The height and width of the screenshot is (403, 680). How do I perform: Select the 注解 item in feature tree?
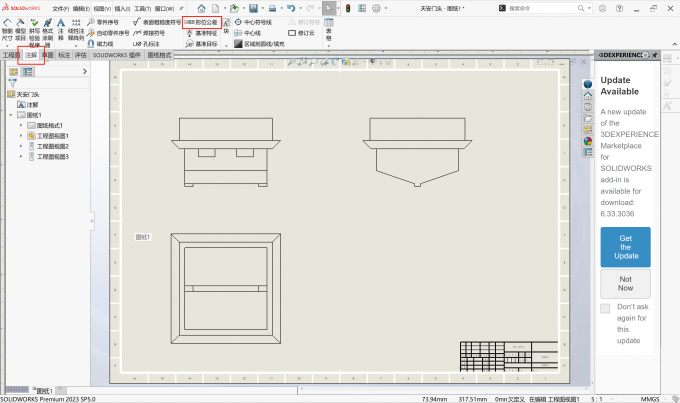pos(28,105)
